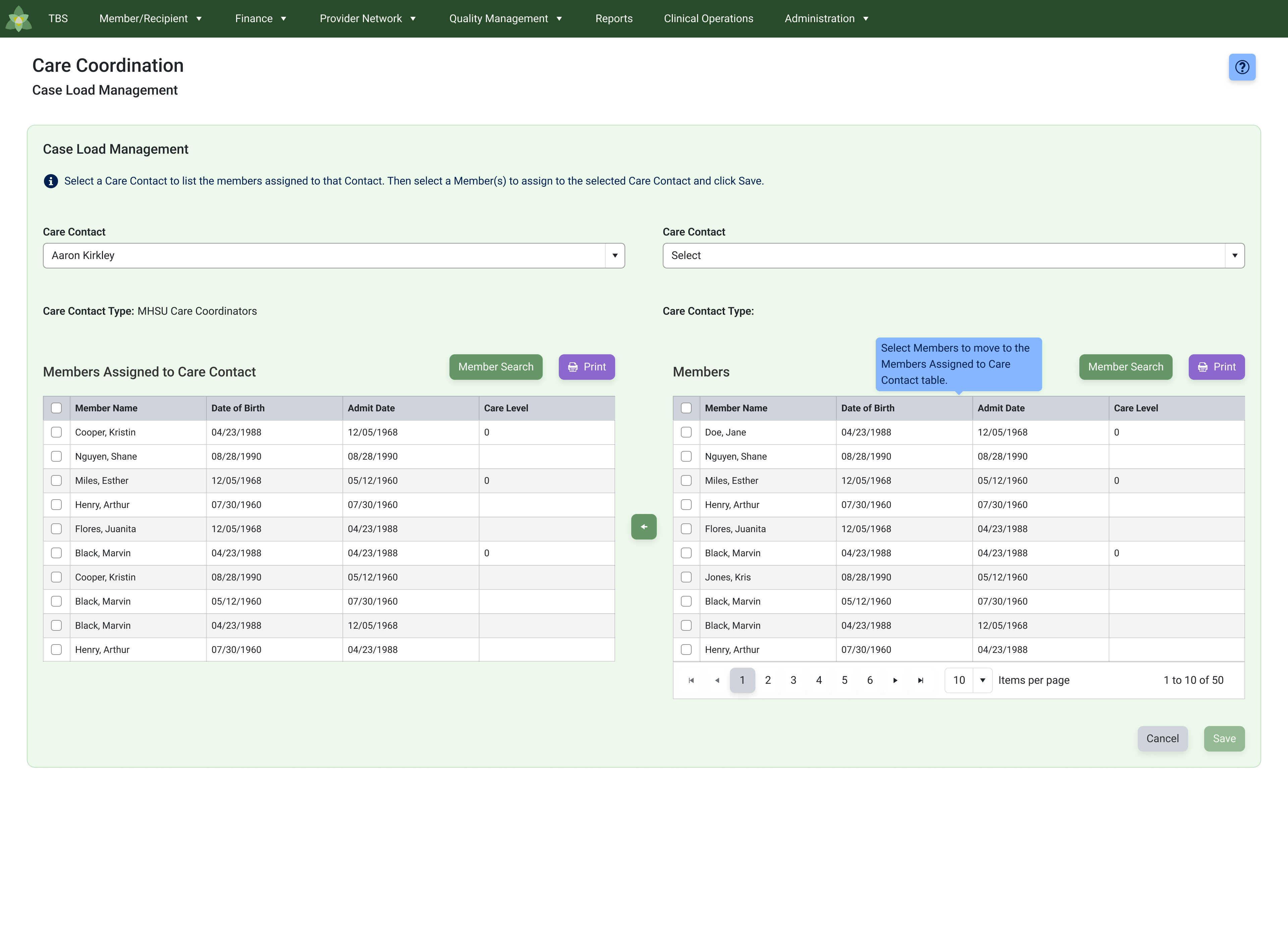Check the Doe, Jane row checkbox
Viewport: 1288px width, 926px height.
click(686, 432)
